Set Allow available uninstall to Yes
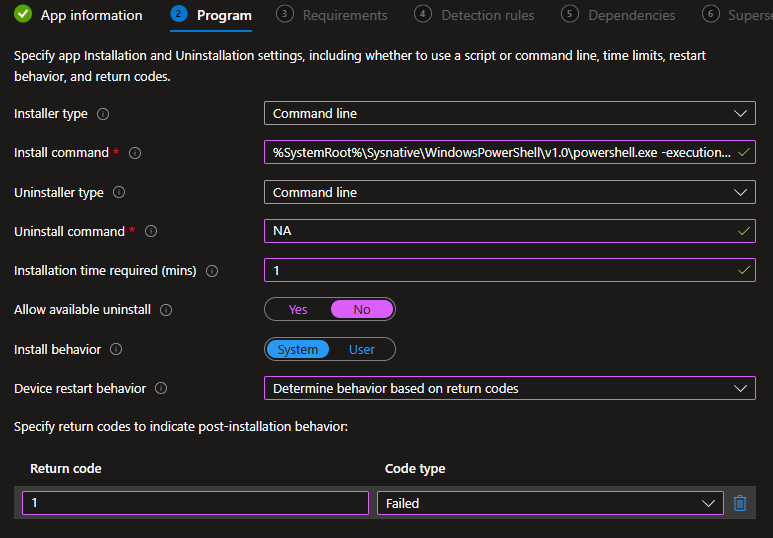773x538 pixels. 298,310
